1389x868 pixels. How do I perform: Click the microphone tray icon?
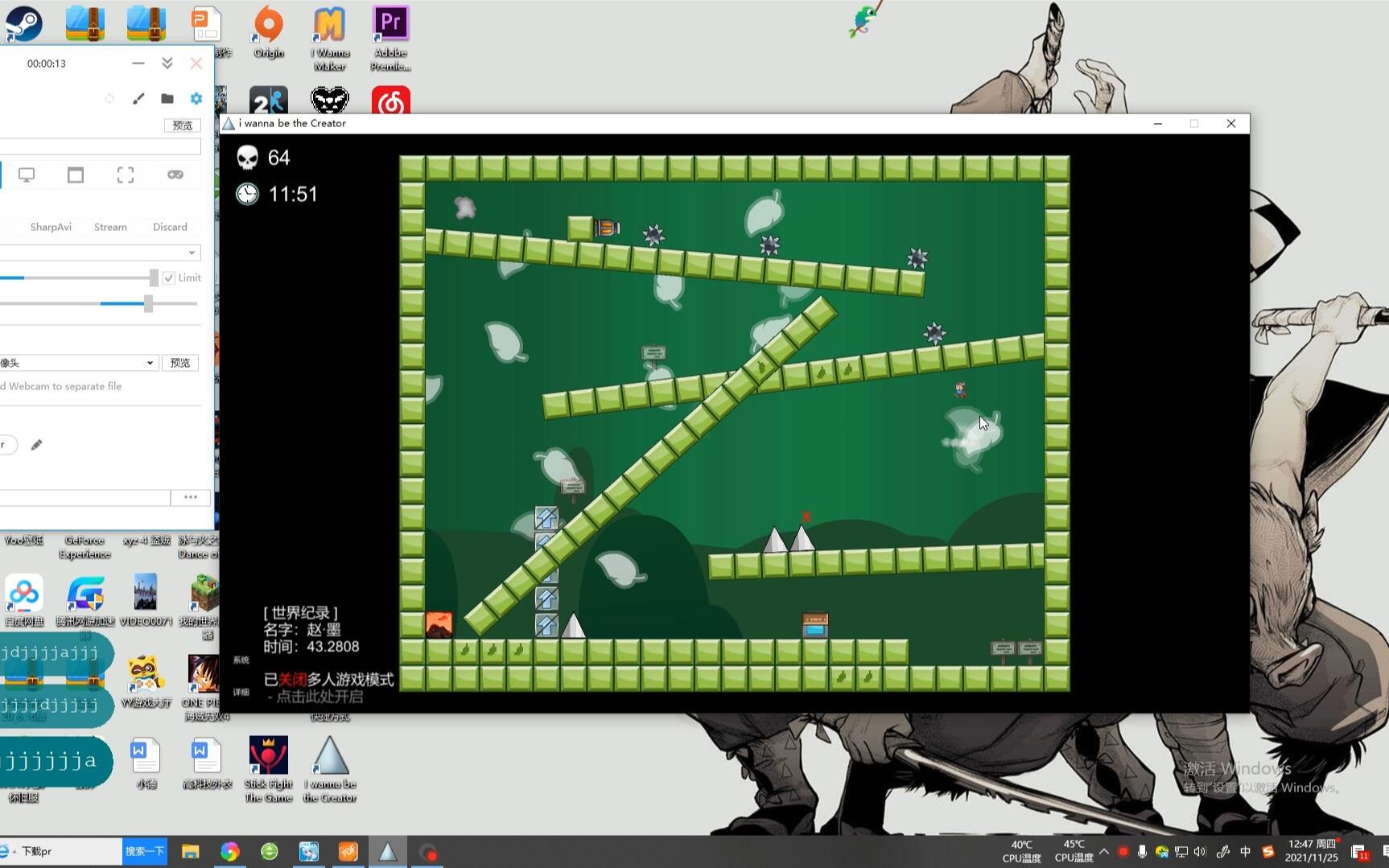(1142, 852)
